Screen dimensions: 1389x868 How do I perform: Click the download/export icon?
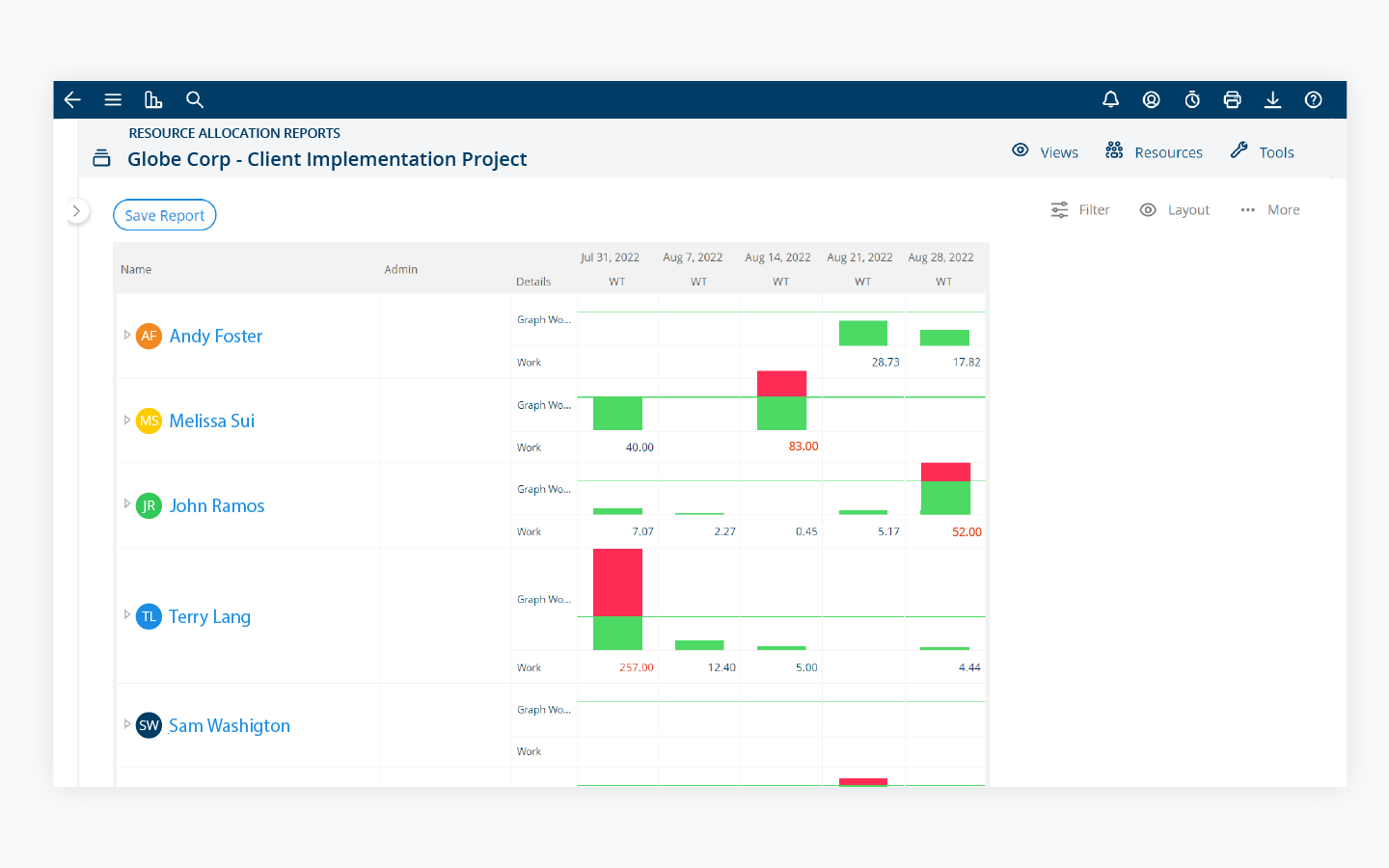pos(1272,99)
